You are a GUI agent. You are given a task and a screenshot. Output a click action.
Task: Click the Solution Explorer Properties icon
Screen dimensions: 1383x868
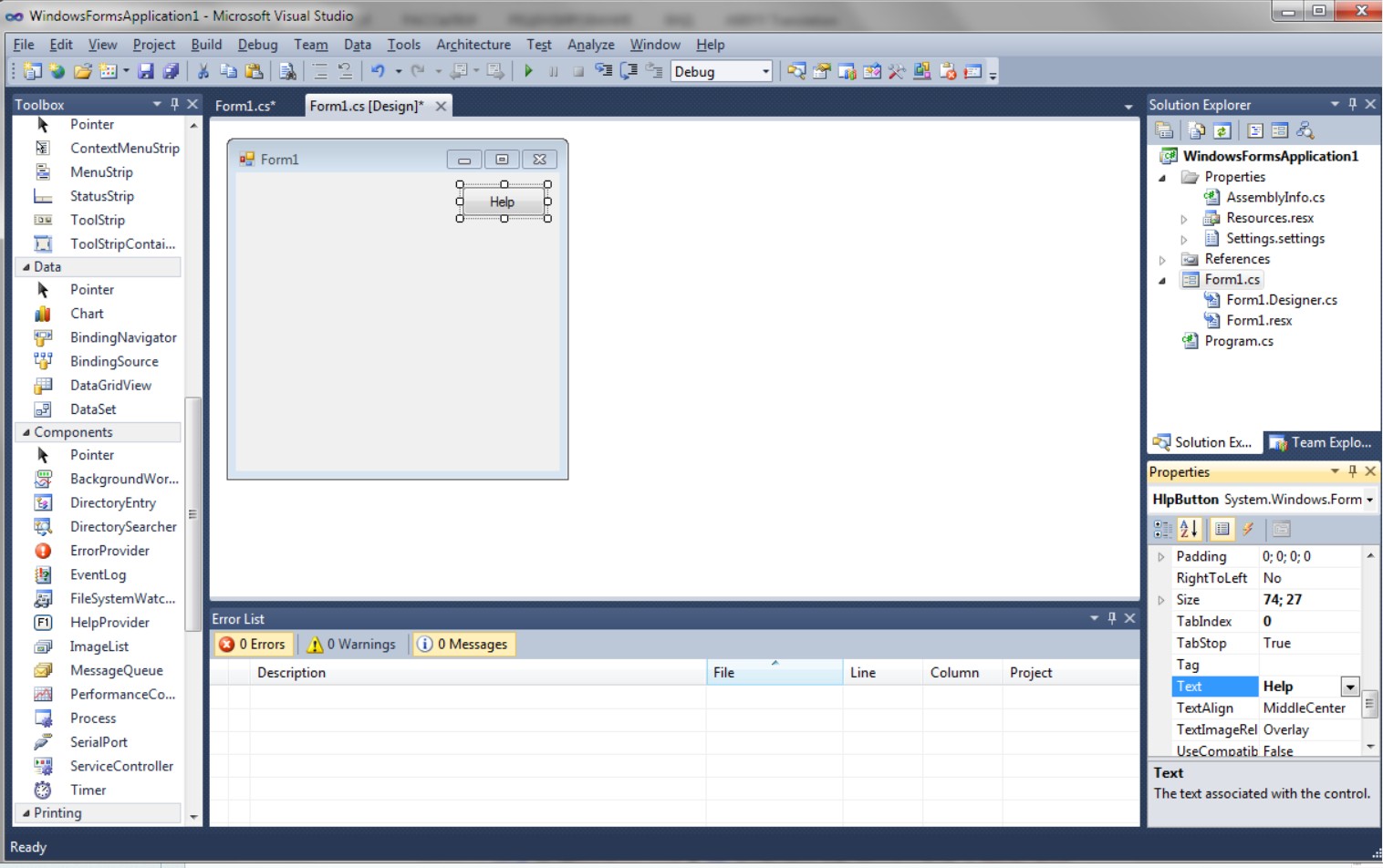coord(1164,130)
